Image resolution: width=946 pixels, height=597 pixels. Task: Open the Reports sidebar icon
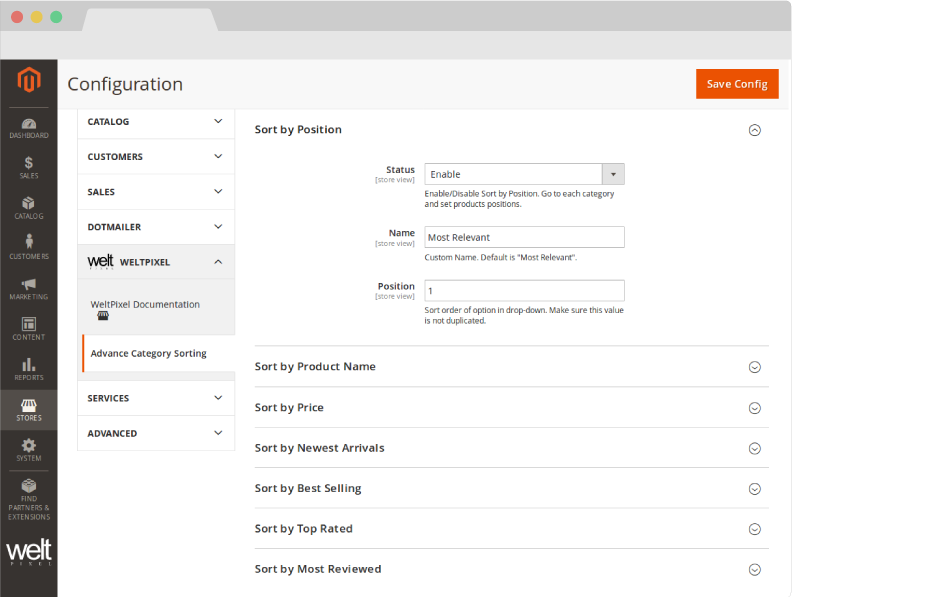(29, 368)
